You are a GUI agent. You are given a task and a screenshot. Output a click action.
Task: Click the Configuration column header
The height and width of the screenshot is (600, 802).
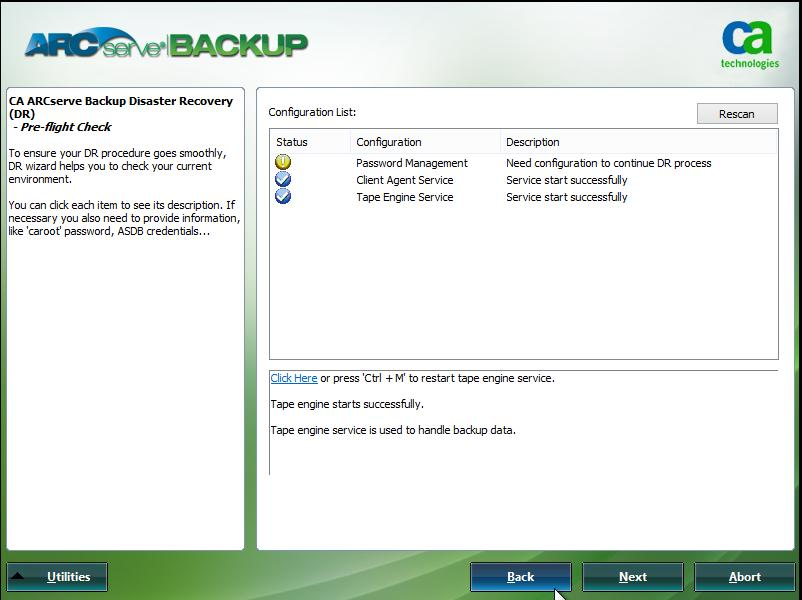pyautogui.click(x=426, y=142)
